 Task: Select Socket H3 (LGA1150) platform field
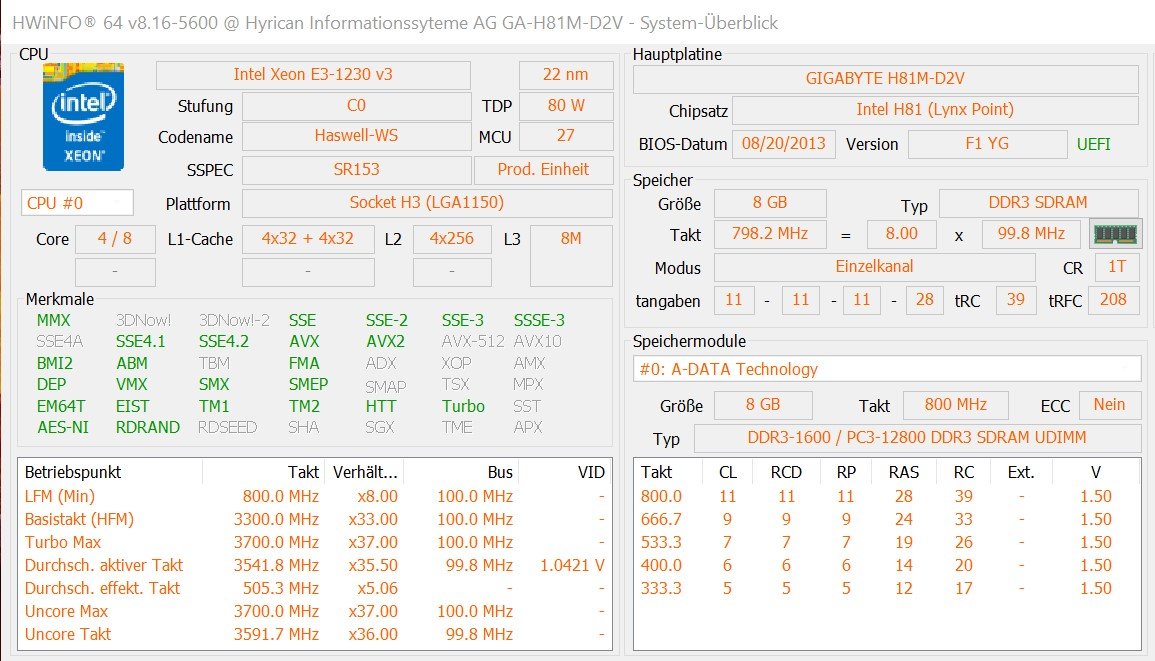pos(427,203)
